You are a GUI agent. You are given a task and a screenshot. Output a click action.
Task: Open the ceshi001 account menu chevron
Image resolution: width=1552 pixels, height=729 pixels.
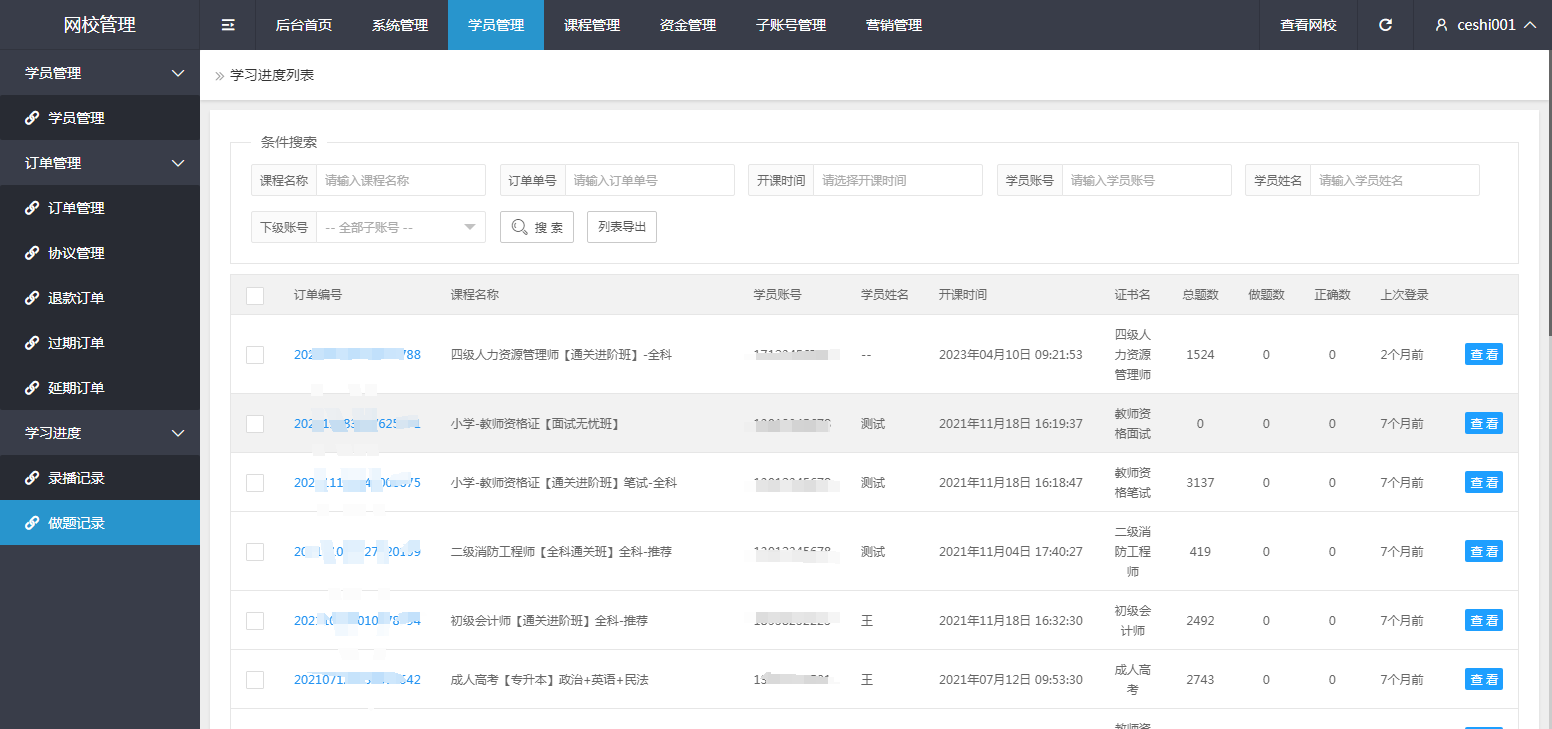(1529, 25)
